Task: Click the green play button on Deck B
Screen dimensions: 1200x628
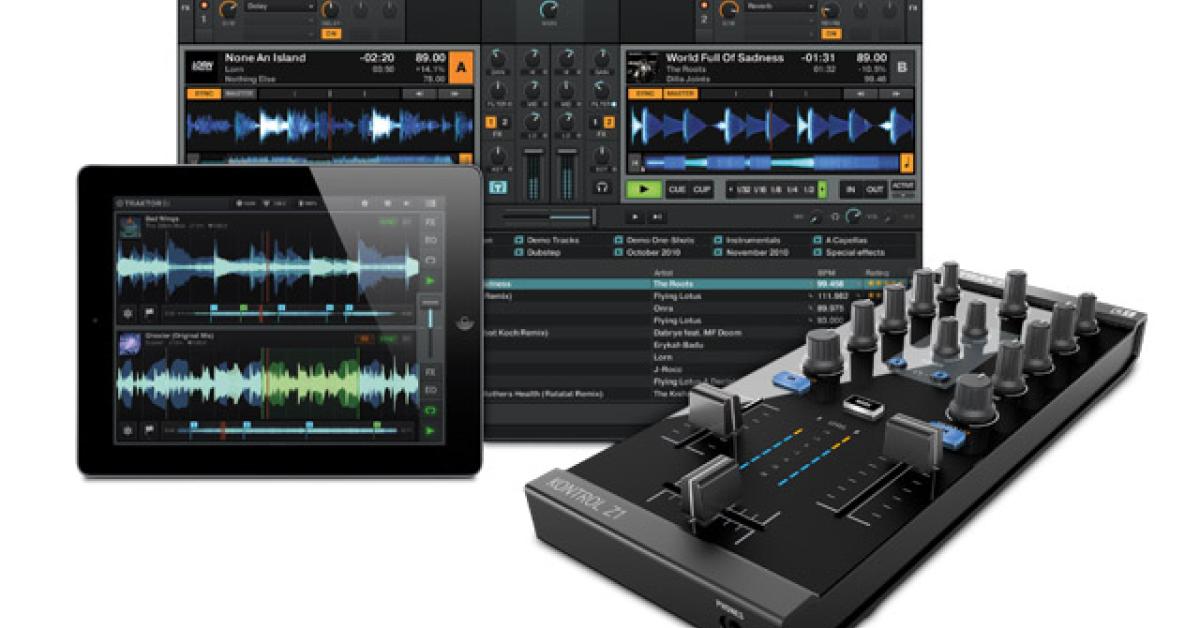Action: click(644, 189)
